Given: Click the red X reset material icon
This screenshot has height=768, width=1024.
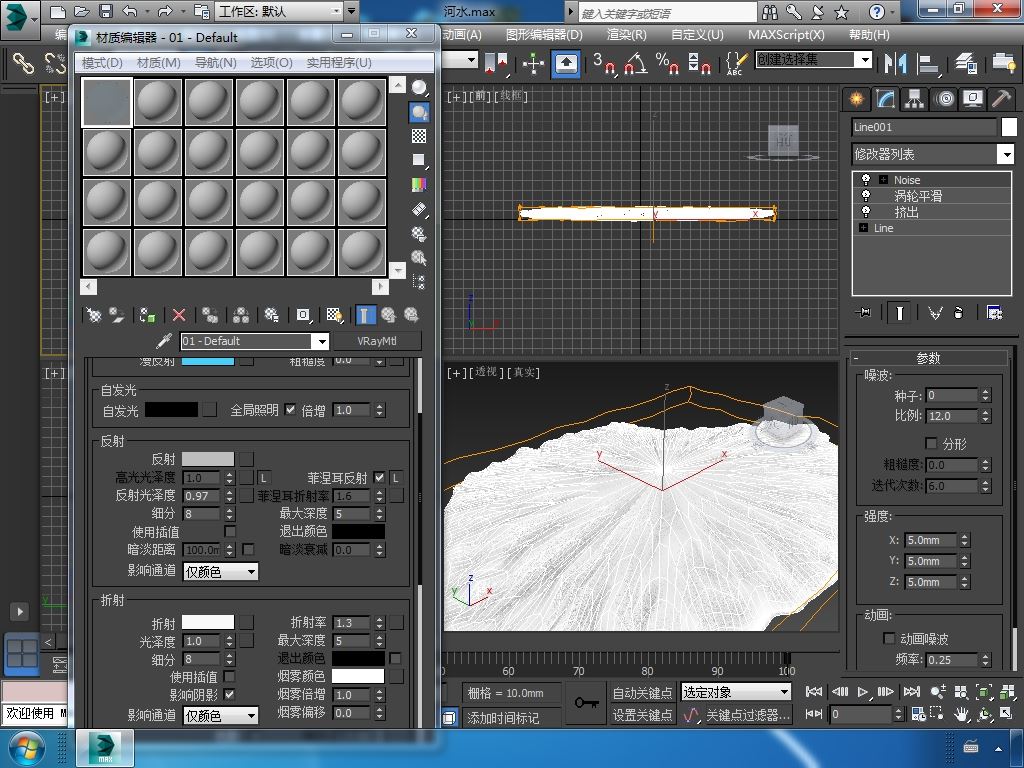Looking at the screenshot, I should (179, 315).
